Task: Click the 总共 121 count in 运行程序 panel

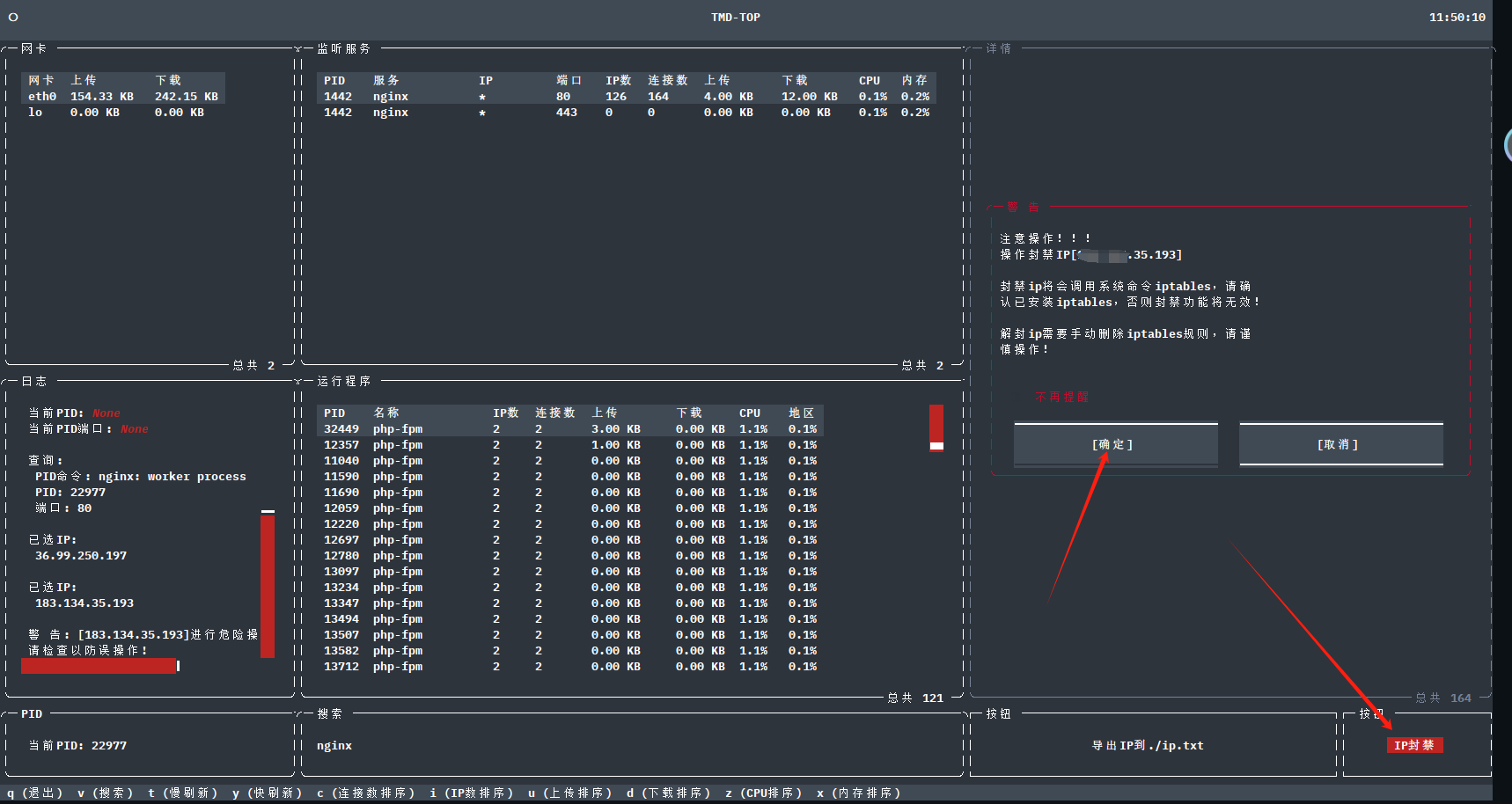Action: (915, 698)
